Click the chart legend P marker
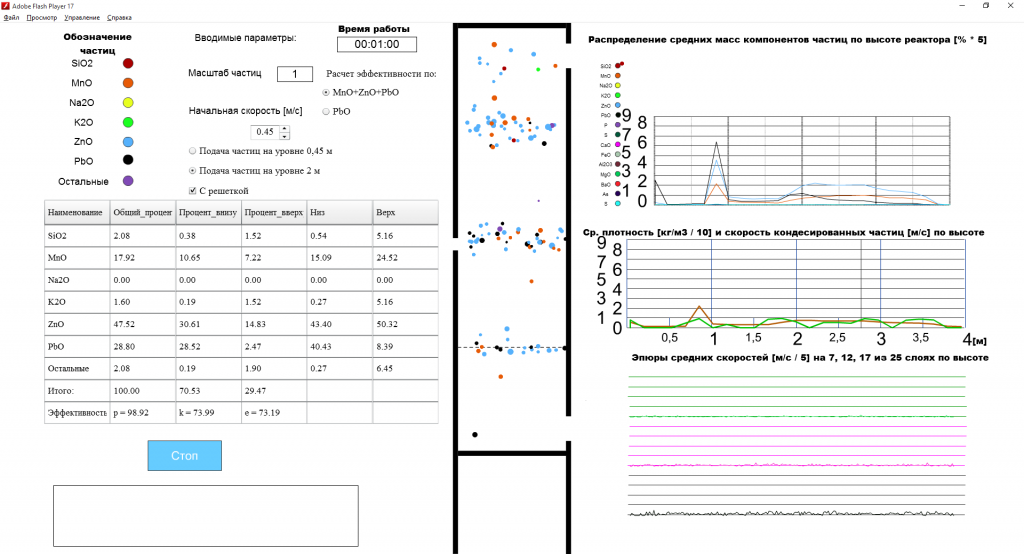1024x554 pixels. point(618,125)
